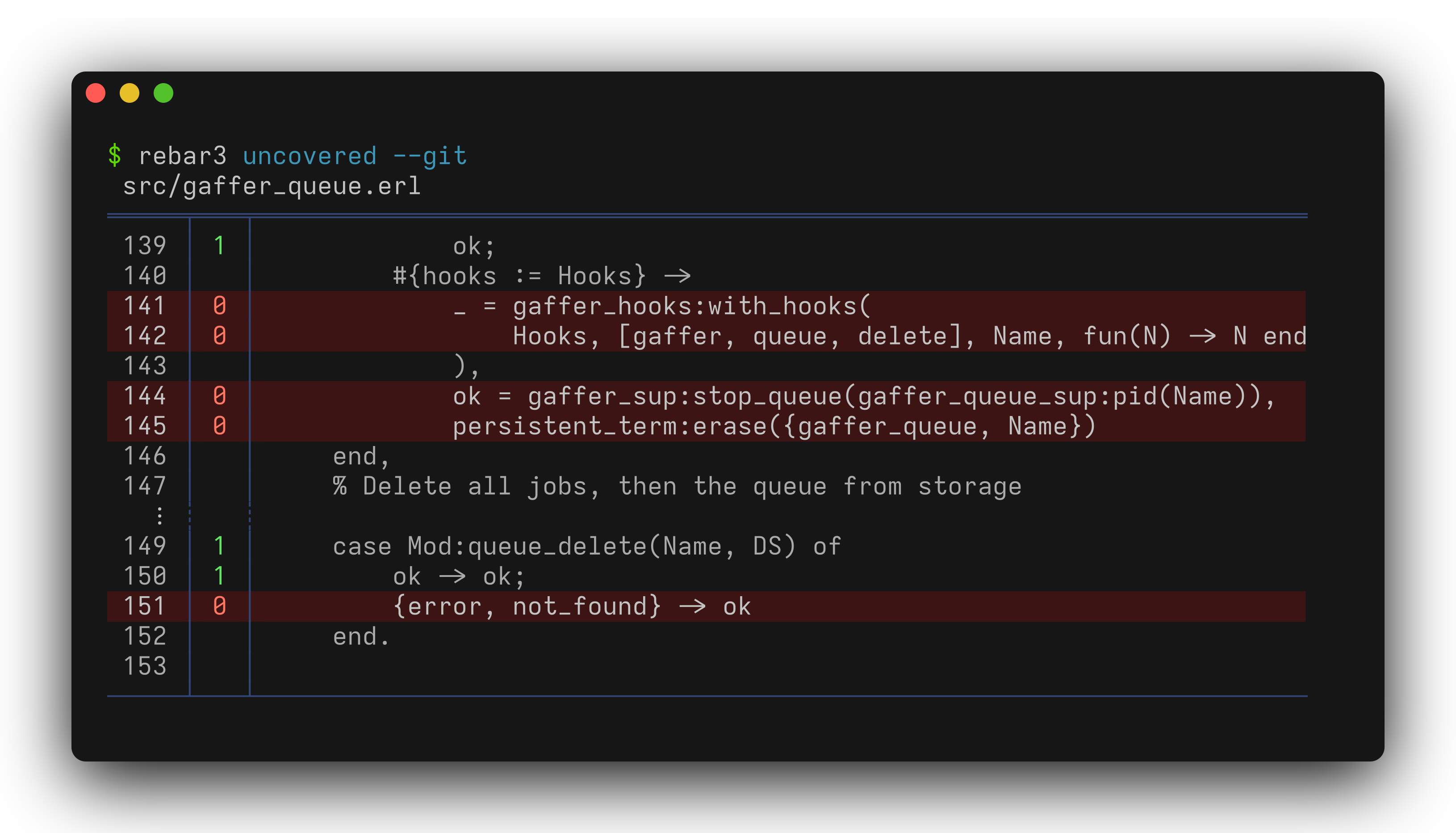This screenshot has height=833, width=1456.
Task: Click the "uncovered" command word
Action: pos(309,156)
